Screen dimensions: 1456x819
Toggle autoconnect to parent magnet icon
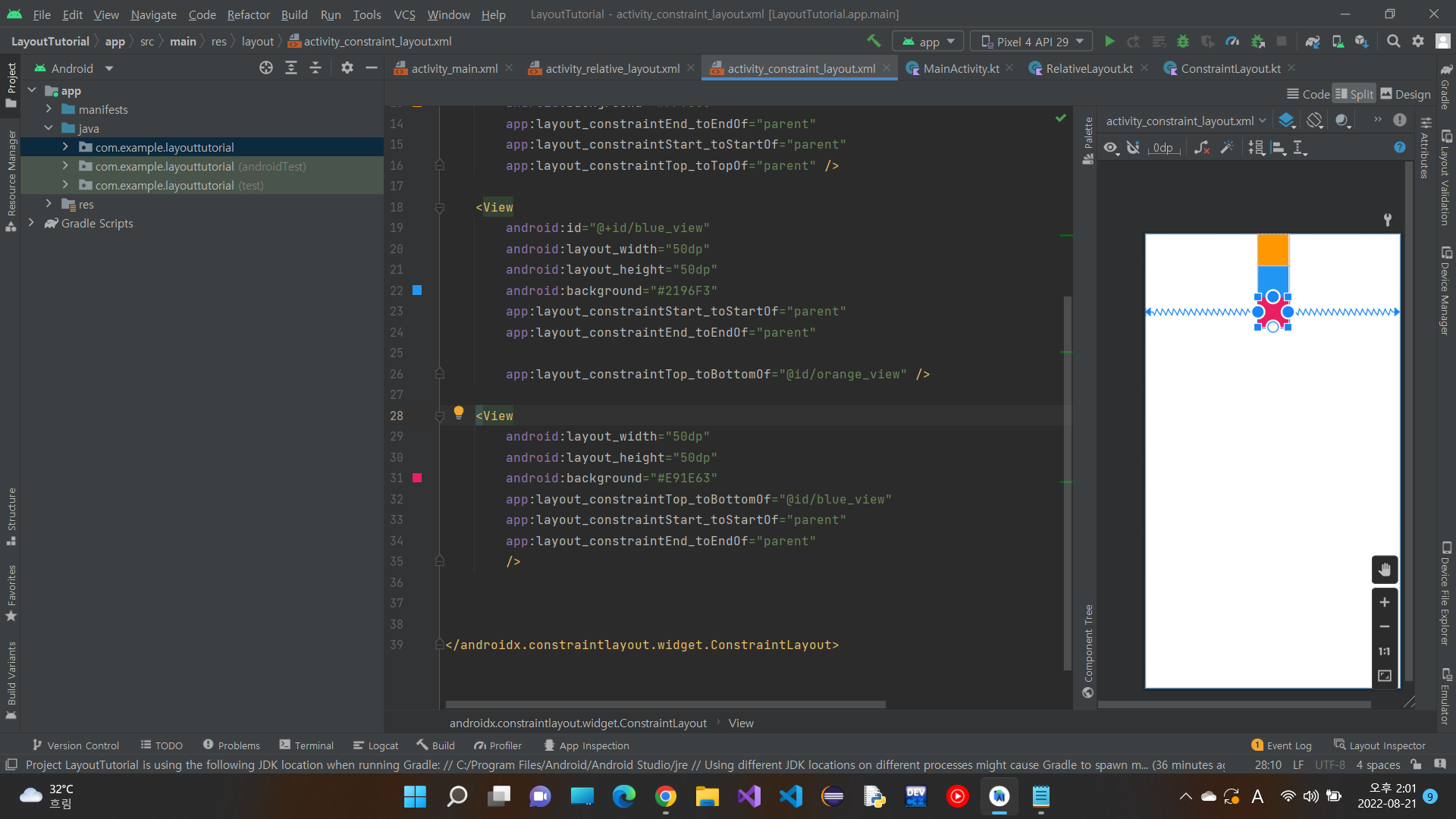[1133, 148]
